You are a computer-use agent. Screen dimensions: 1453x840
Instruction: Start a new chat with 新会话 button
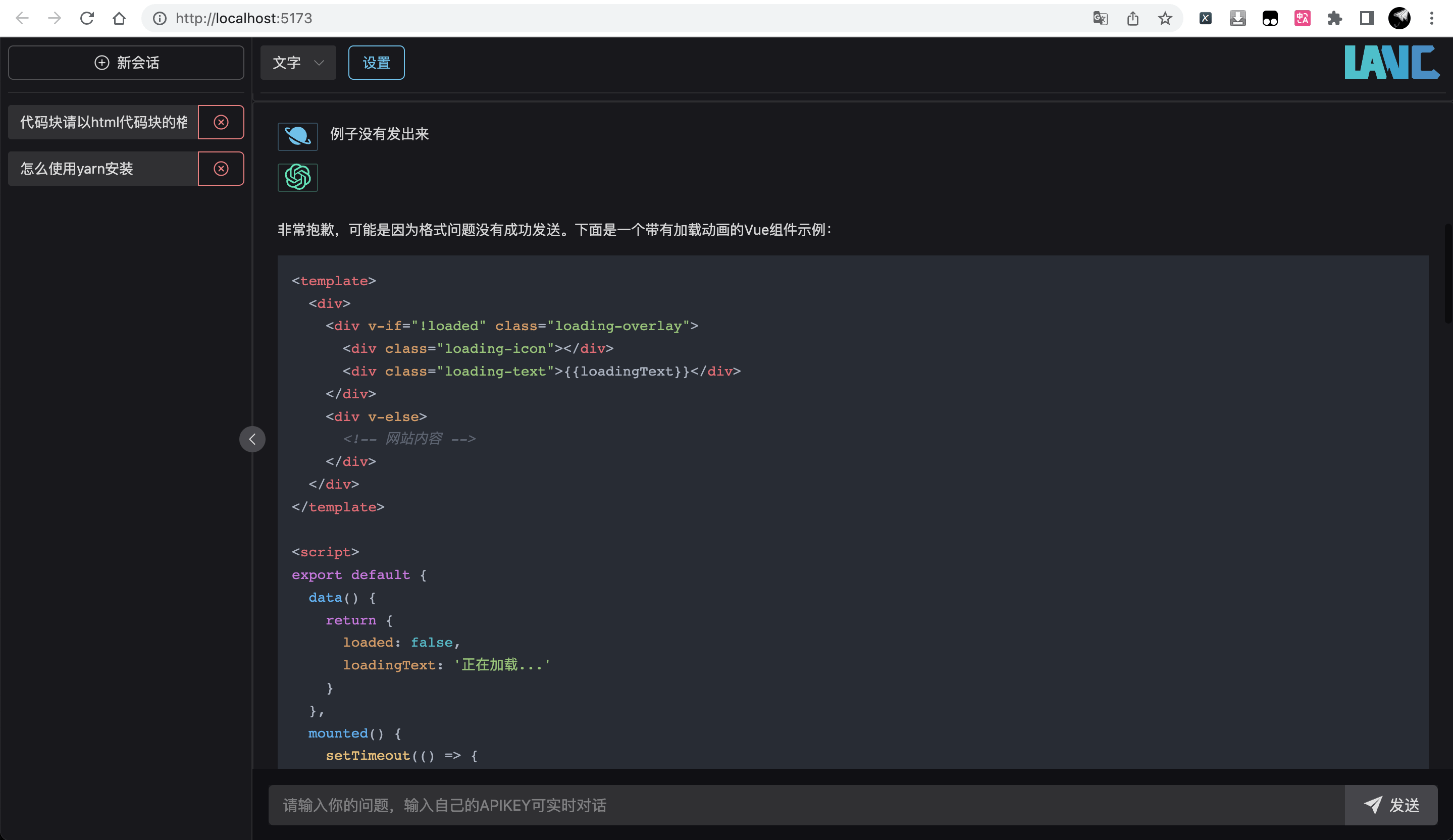[126, 62]
